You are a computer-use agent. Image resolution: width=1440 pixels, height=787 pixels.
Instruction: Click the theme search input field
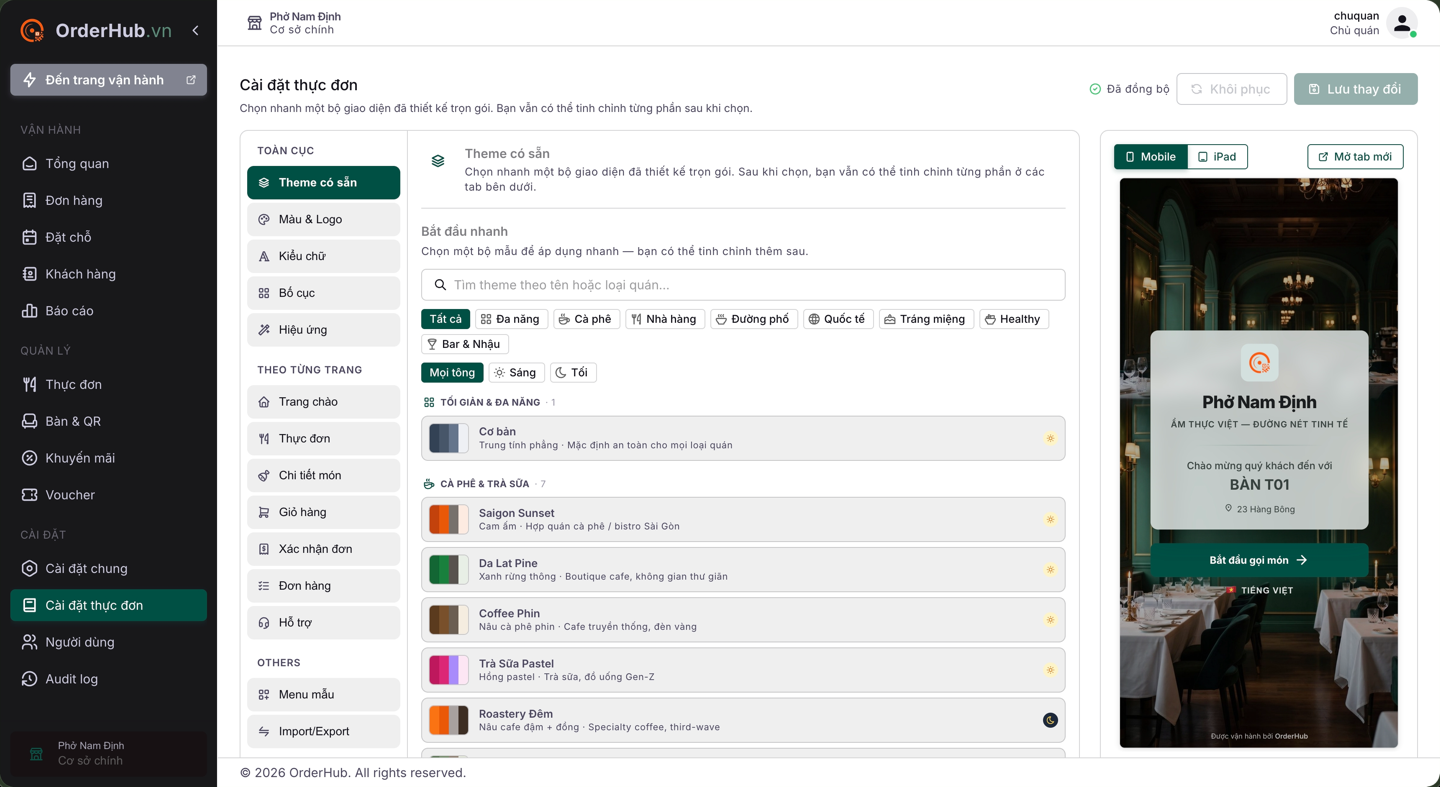tap(743, 285)
